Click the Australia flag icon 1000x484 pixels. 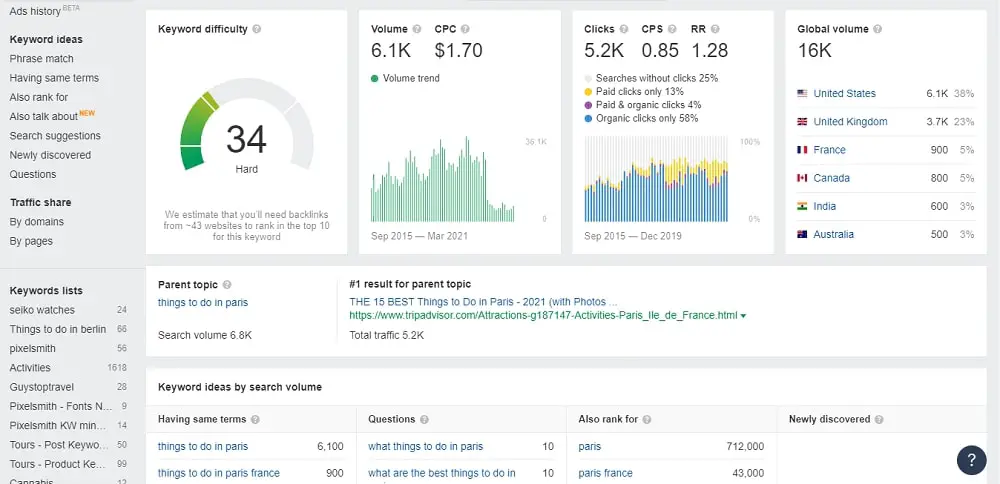coord(802,234)
